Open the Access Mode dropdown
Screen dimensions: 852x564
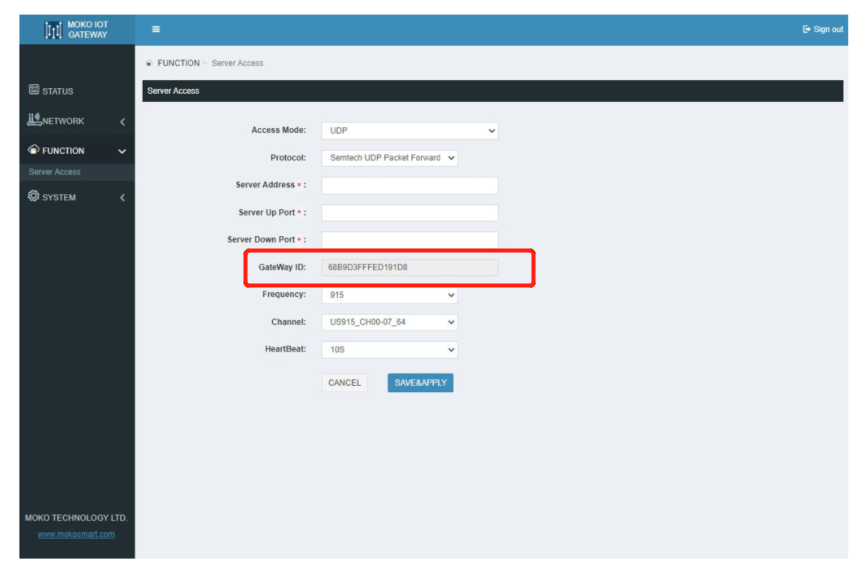point(409,131)
